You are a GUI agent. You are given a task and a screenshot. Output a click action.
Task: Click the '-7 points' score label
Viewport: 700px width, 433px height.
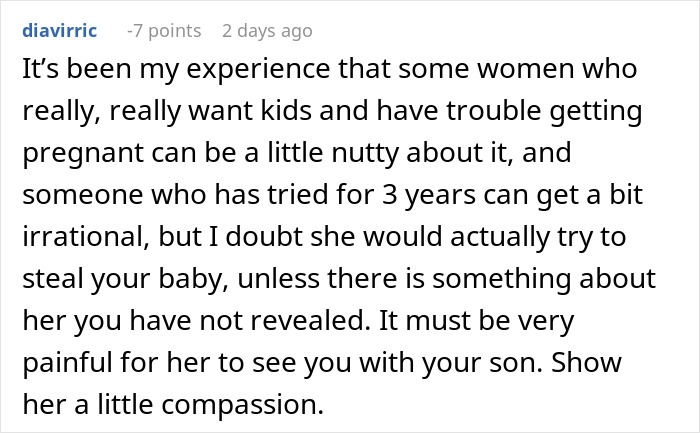[164, 31]
